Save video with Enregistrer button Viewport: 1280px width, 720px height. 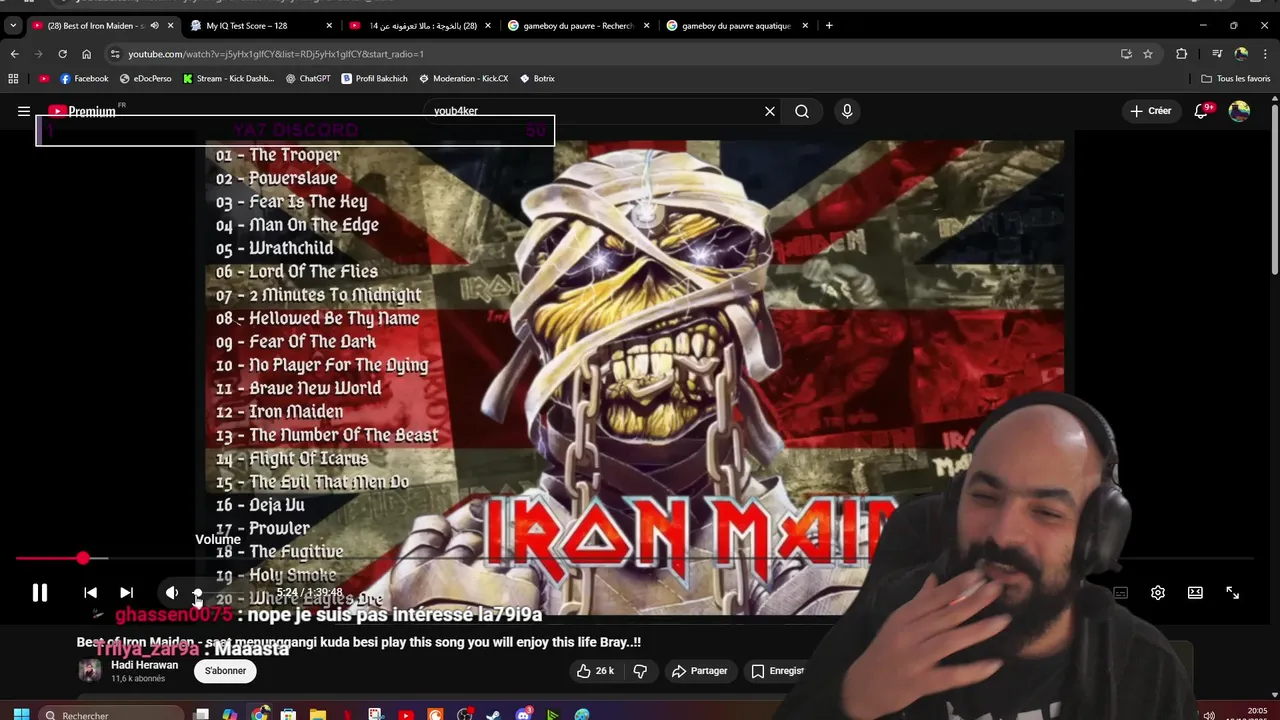tap(778, 671)
